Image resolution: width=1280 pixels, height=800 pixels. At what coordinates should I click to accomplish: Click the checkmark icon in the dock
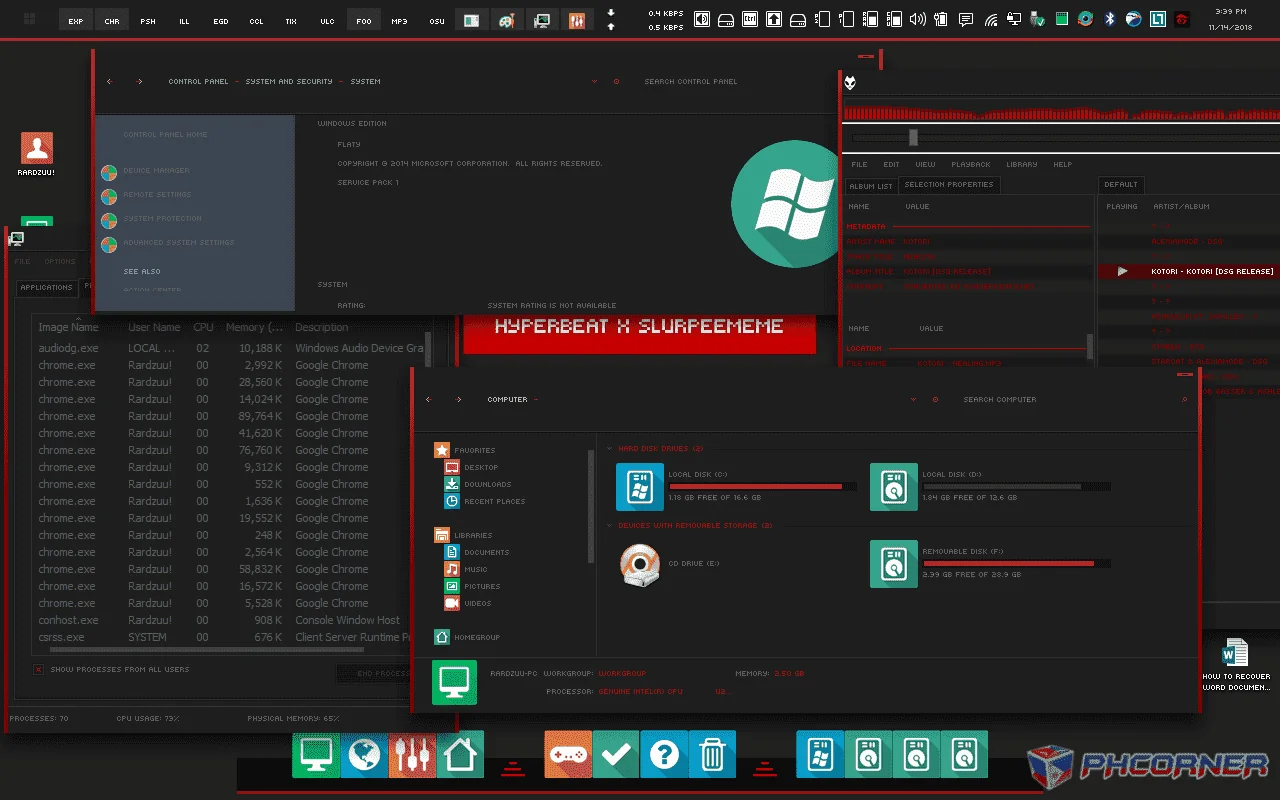click(x=616, y=754)
